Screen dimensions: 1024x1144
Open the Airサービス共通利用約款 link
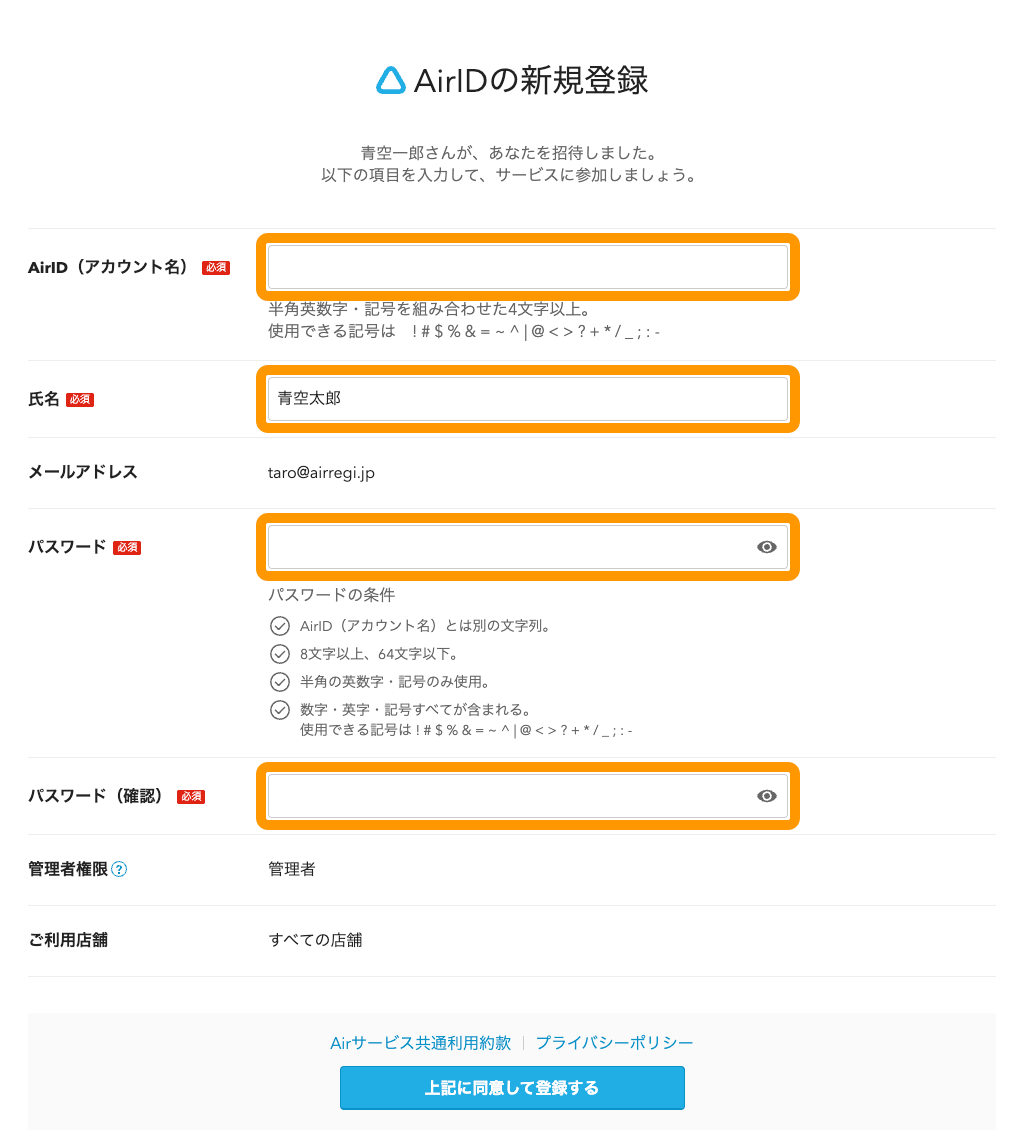coord(420,1043)
